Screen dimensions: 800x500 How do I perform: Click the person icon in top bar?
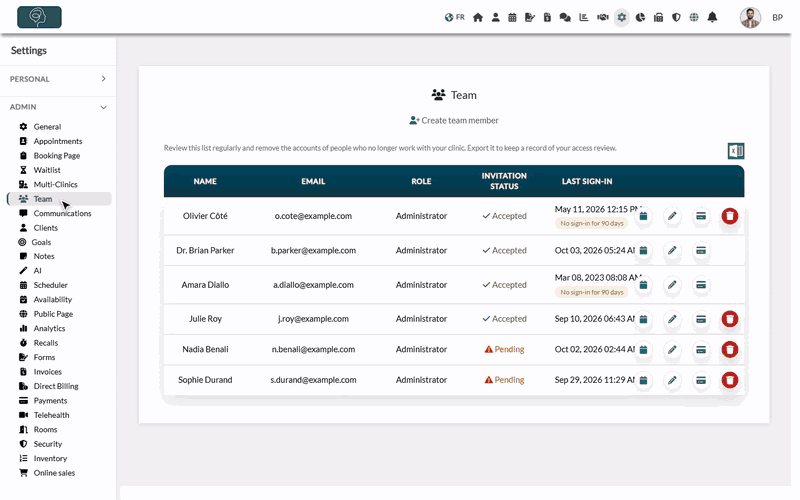(x=495, y=17)
